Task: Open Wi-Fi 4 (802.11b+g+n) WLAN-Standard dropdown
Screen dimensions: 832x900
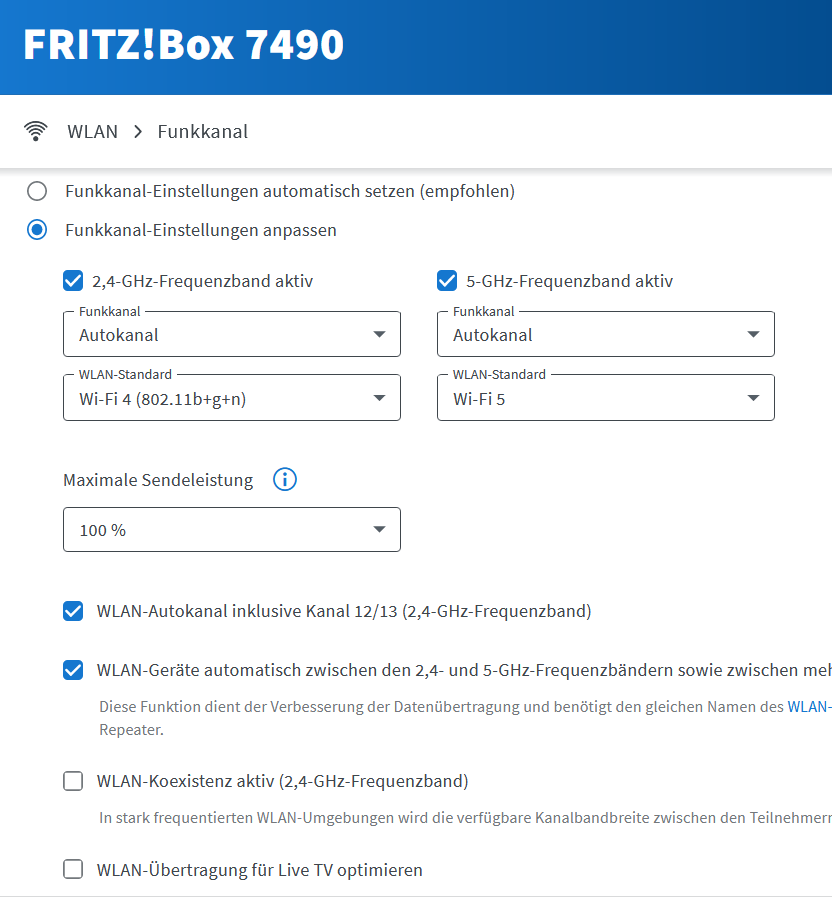Action: pyautogui.click(x=232, y=398)
